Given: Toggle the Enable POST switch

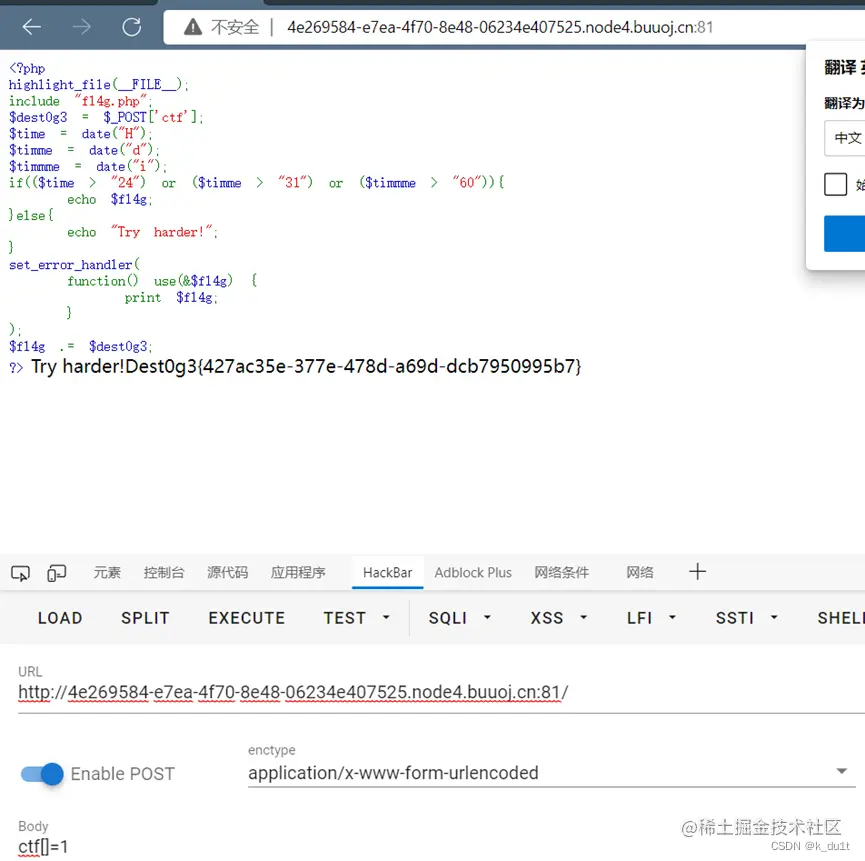Looking at the screenshot, I should click(42, 774).
